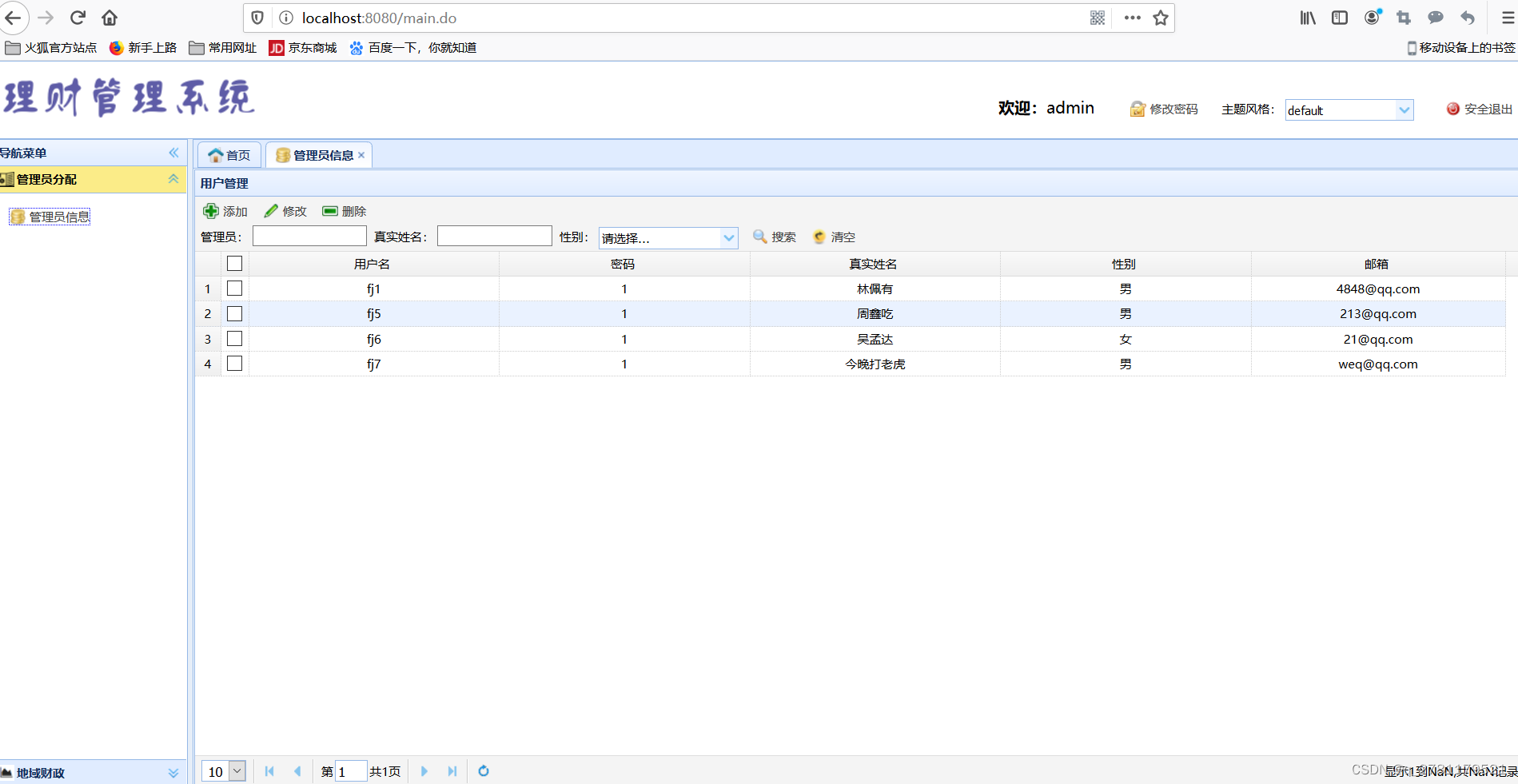Click the screenshot crop toolbar icon
The image size is (1518, 784).
click(1404, 18)
